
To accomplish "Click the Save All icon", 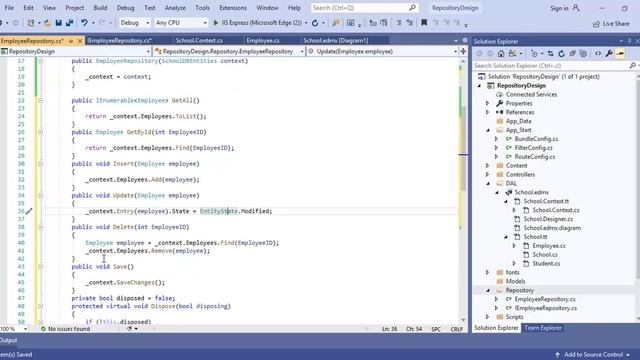I will [69, 23].
